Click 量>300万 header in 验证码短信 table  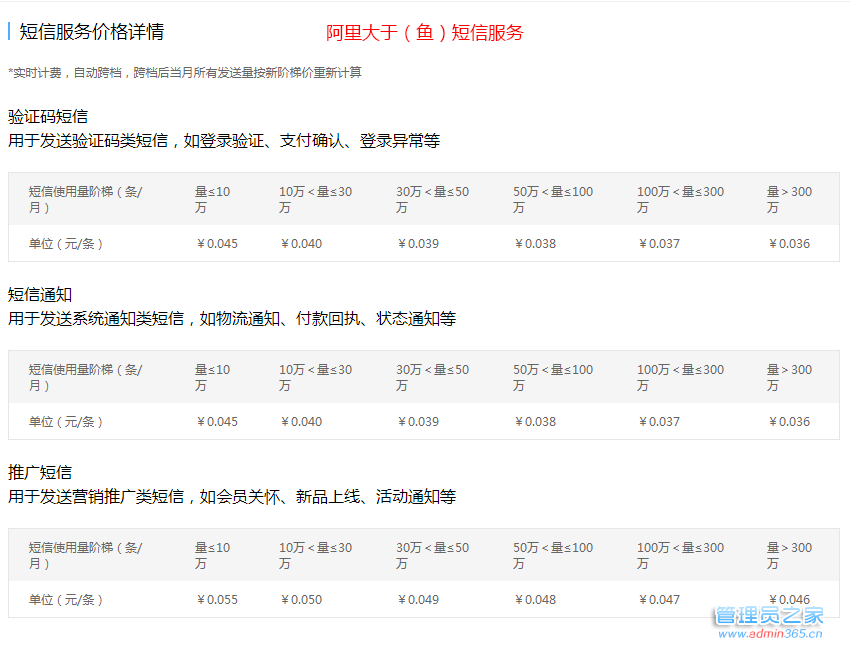click(789, 199)
